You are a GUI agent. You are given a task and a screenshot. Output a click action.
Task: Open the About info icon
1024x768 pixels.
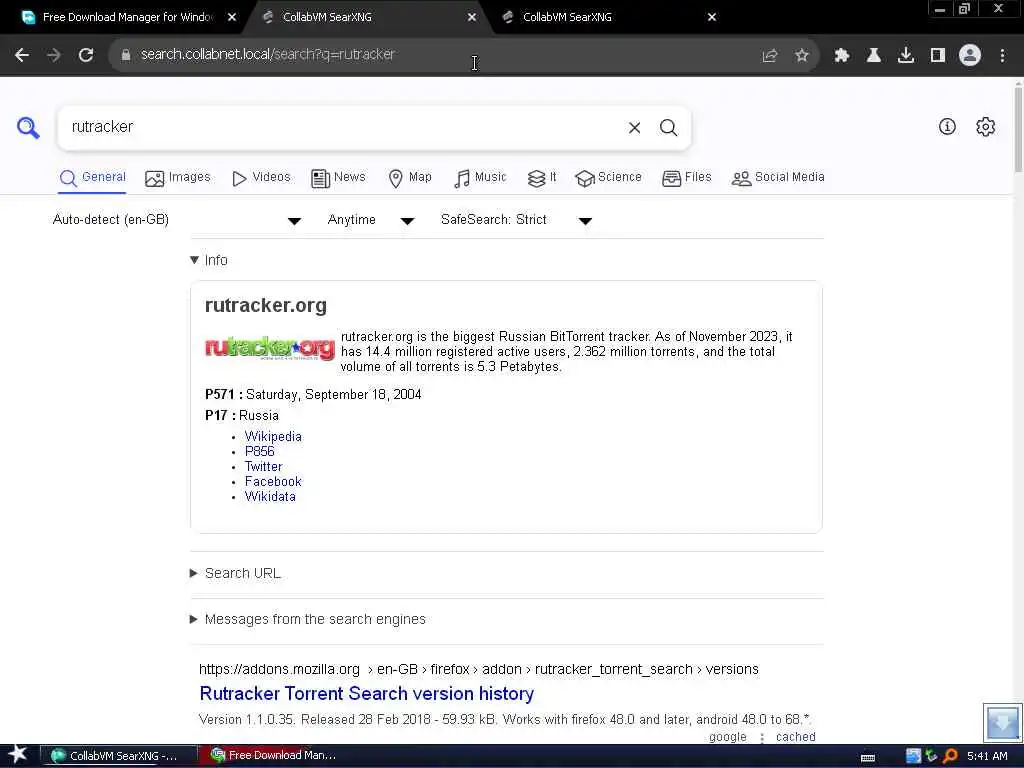pos(947,127)
